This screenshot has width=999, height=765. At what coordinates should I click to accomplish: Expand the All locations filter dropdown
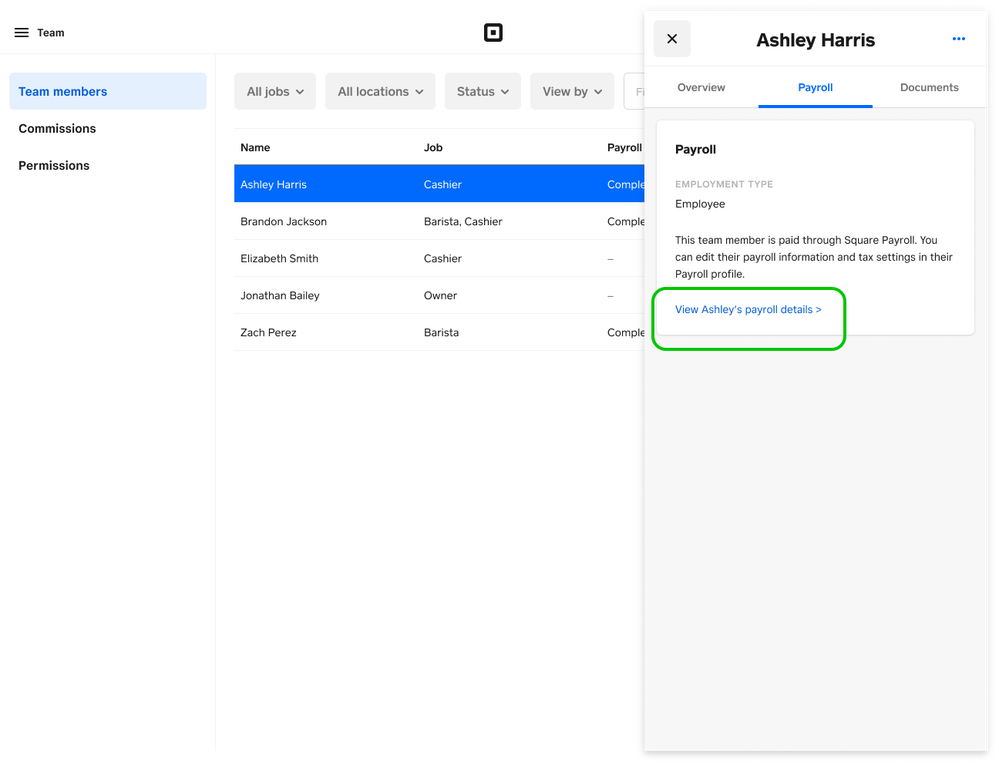[x=380, y=91]
